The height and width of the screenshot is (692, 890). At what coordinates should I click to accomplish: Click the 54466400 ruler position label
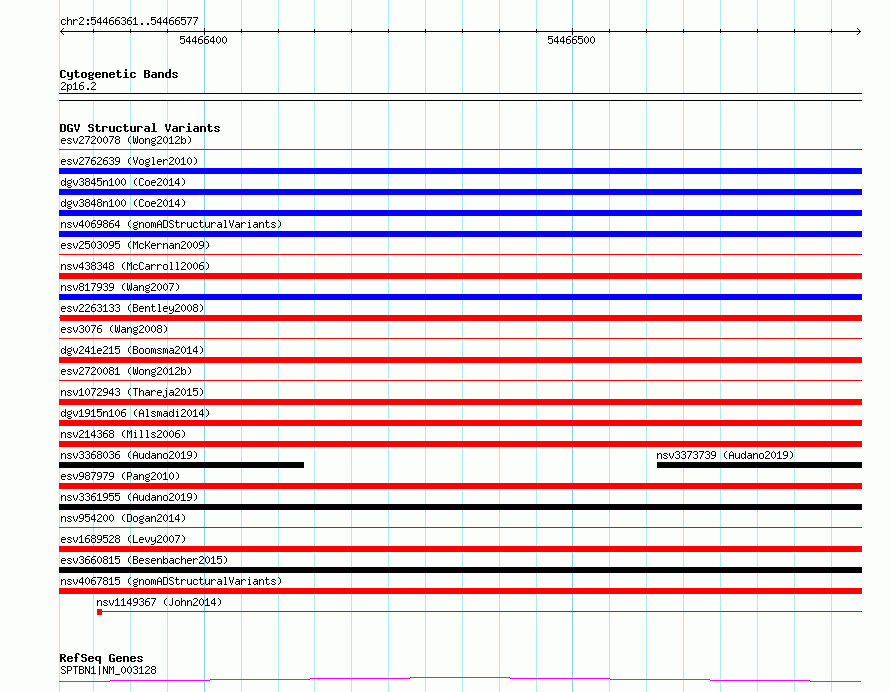coord(203,40)
